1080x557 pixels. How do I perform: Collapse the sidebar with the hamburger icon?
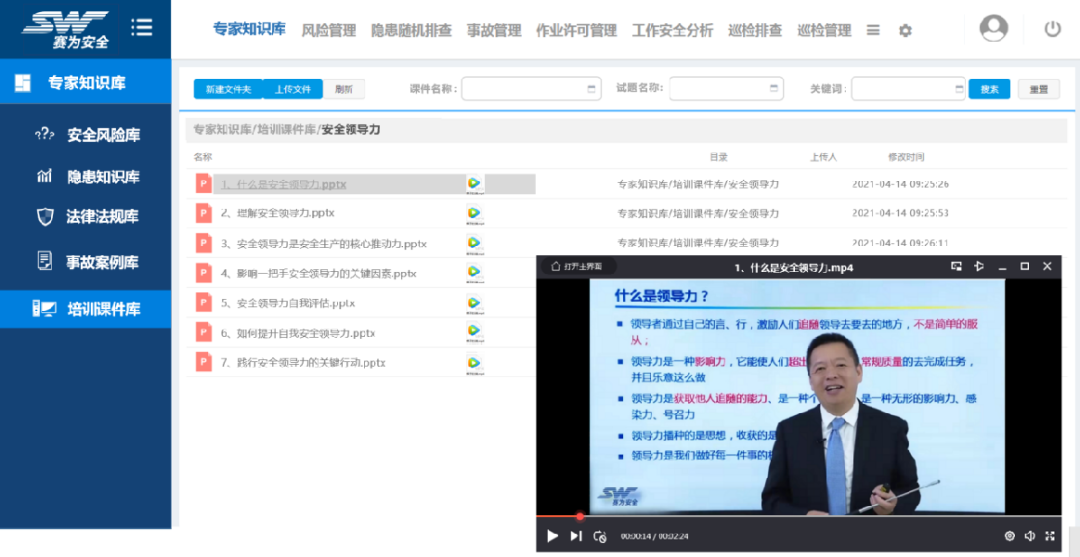coord(142,27)
